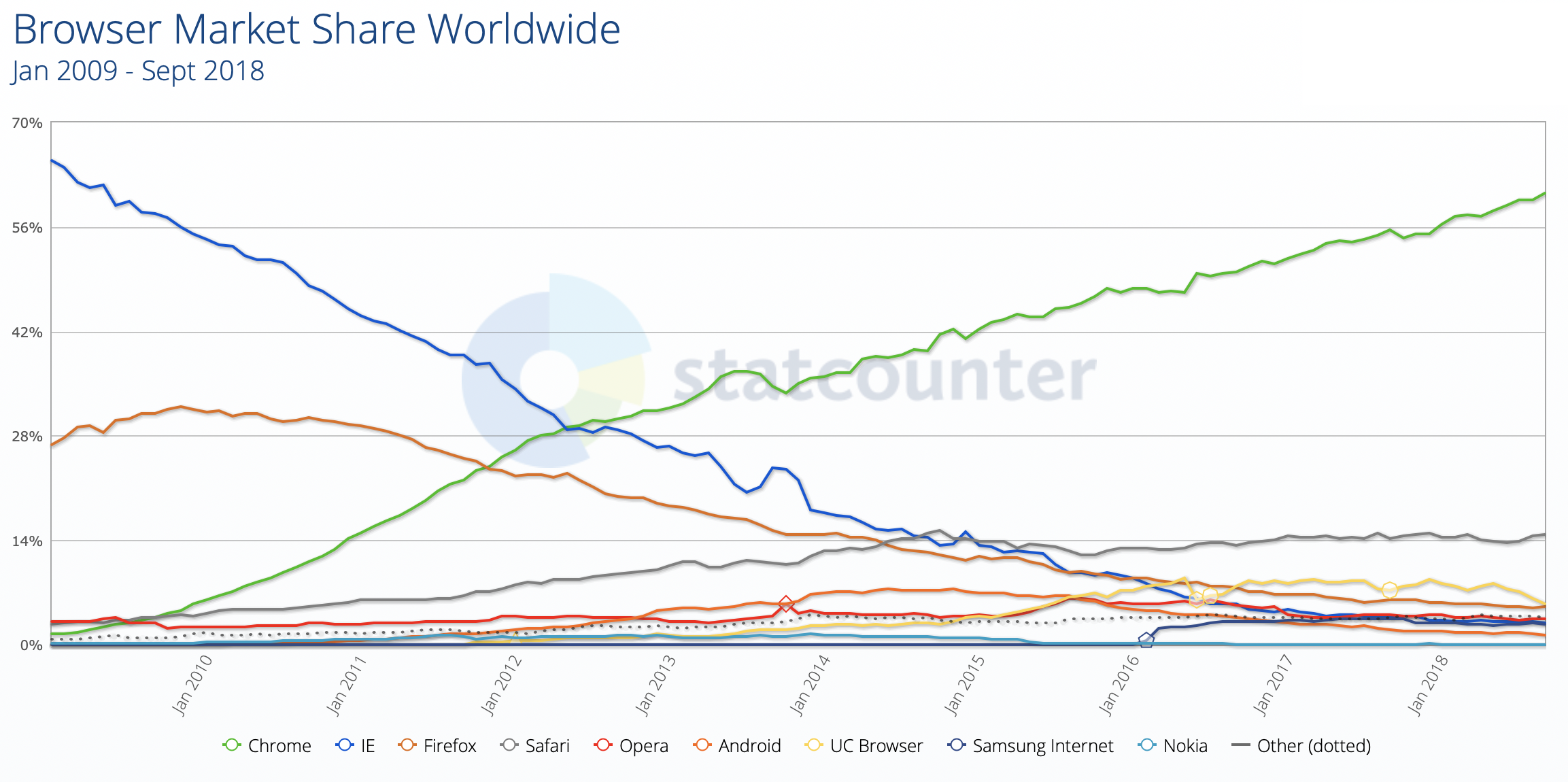Hide Samsung Internet via its legend label

coord(1042,746)
